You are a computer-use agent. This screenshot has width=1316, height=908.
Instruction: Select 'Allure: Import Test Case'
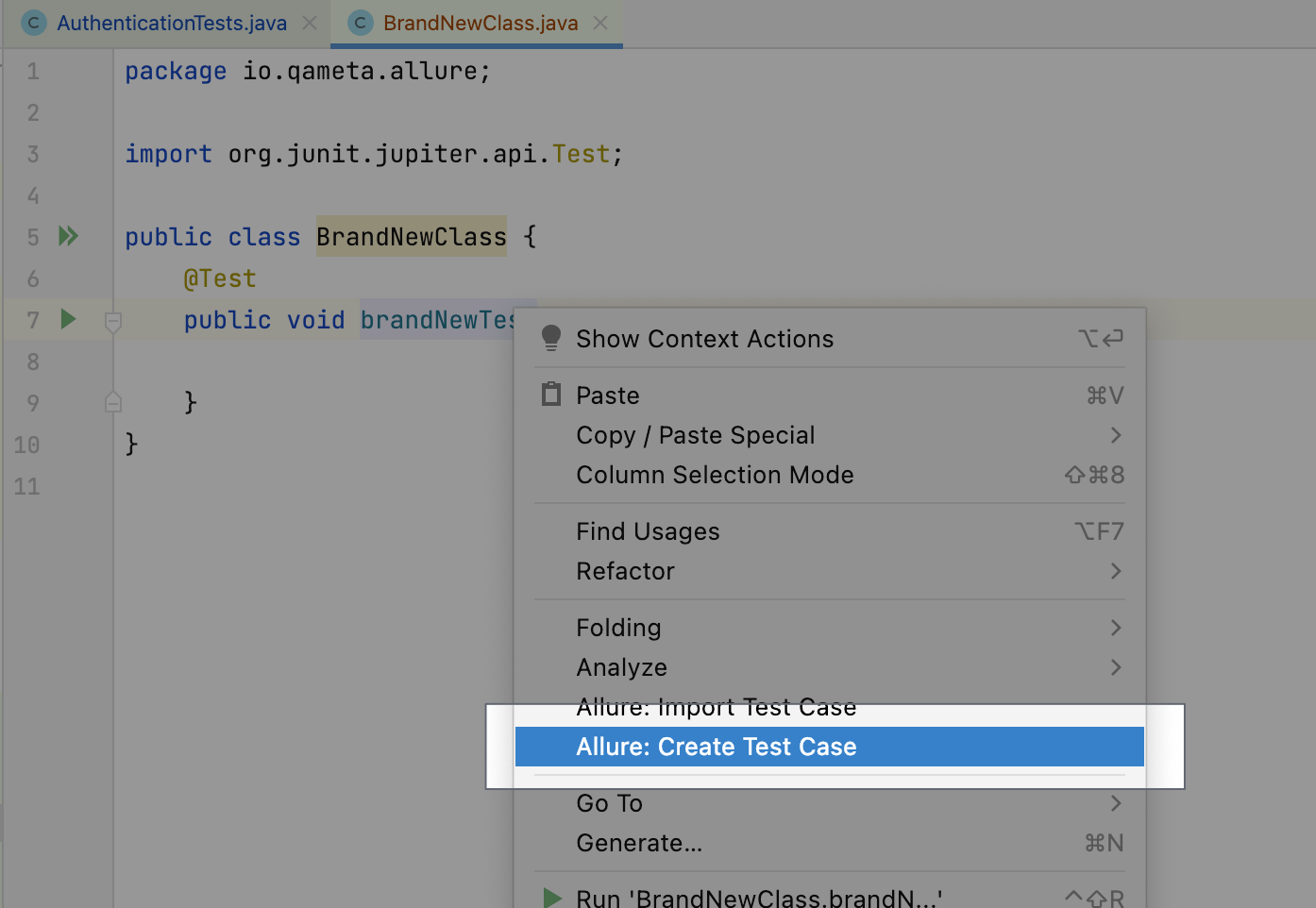716,706
